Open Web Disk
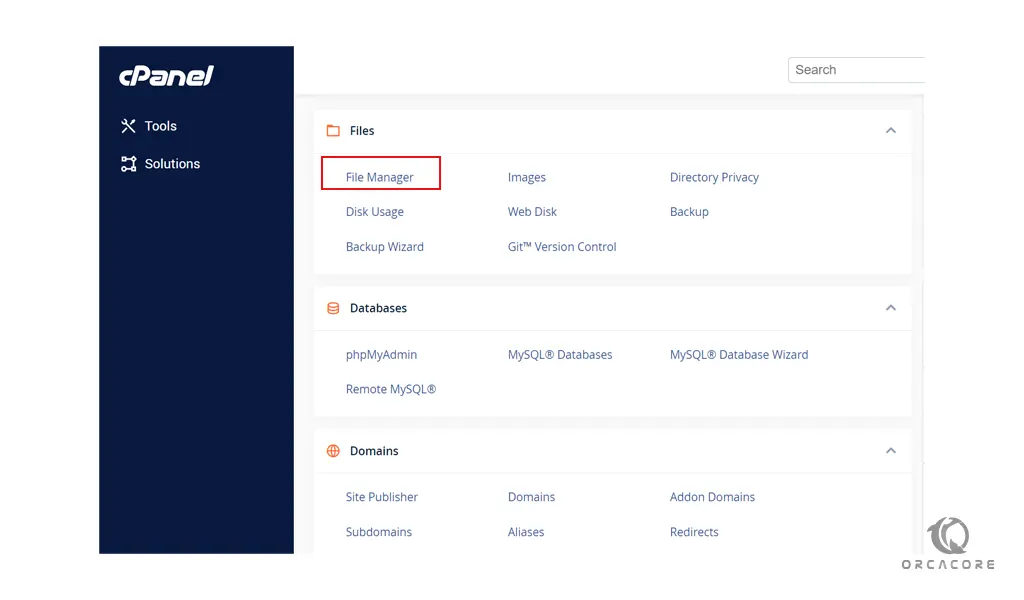 [532, 212]
